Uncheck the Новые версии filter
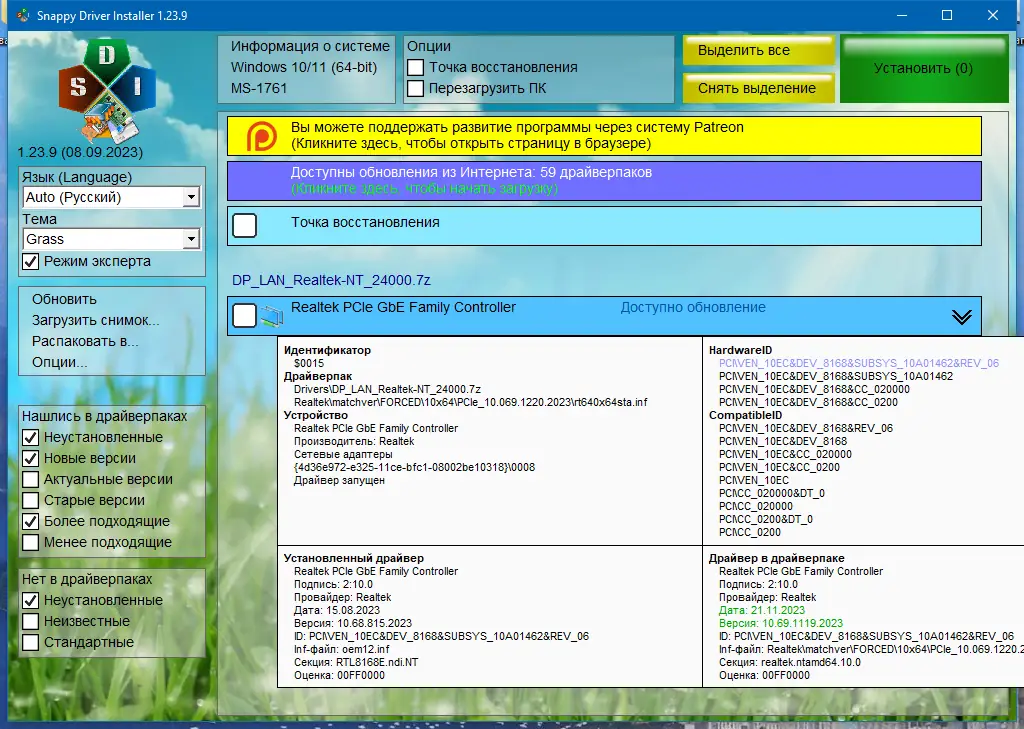The image size is (1024, 729). (31, 458)
